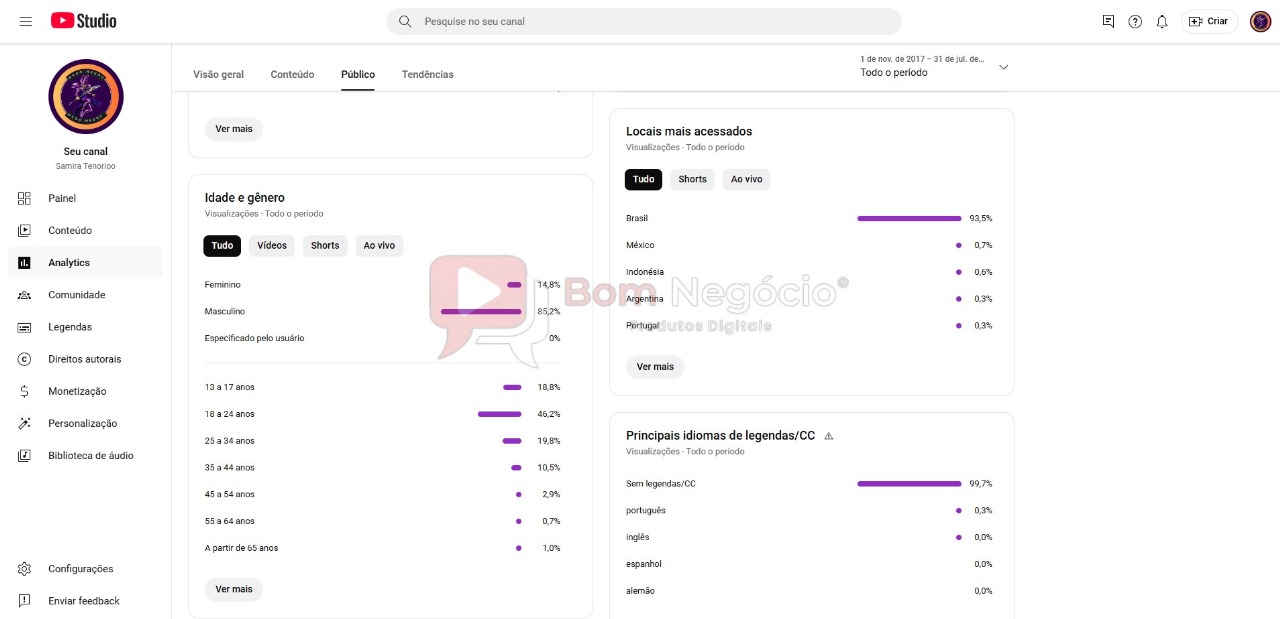
Task: Click the Configurações gear icon
Action: (x=25, y=569)
